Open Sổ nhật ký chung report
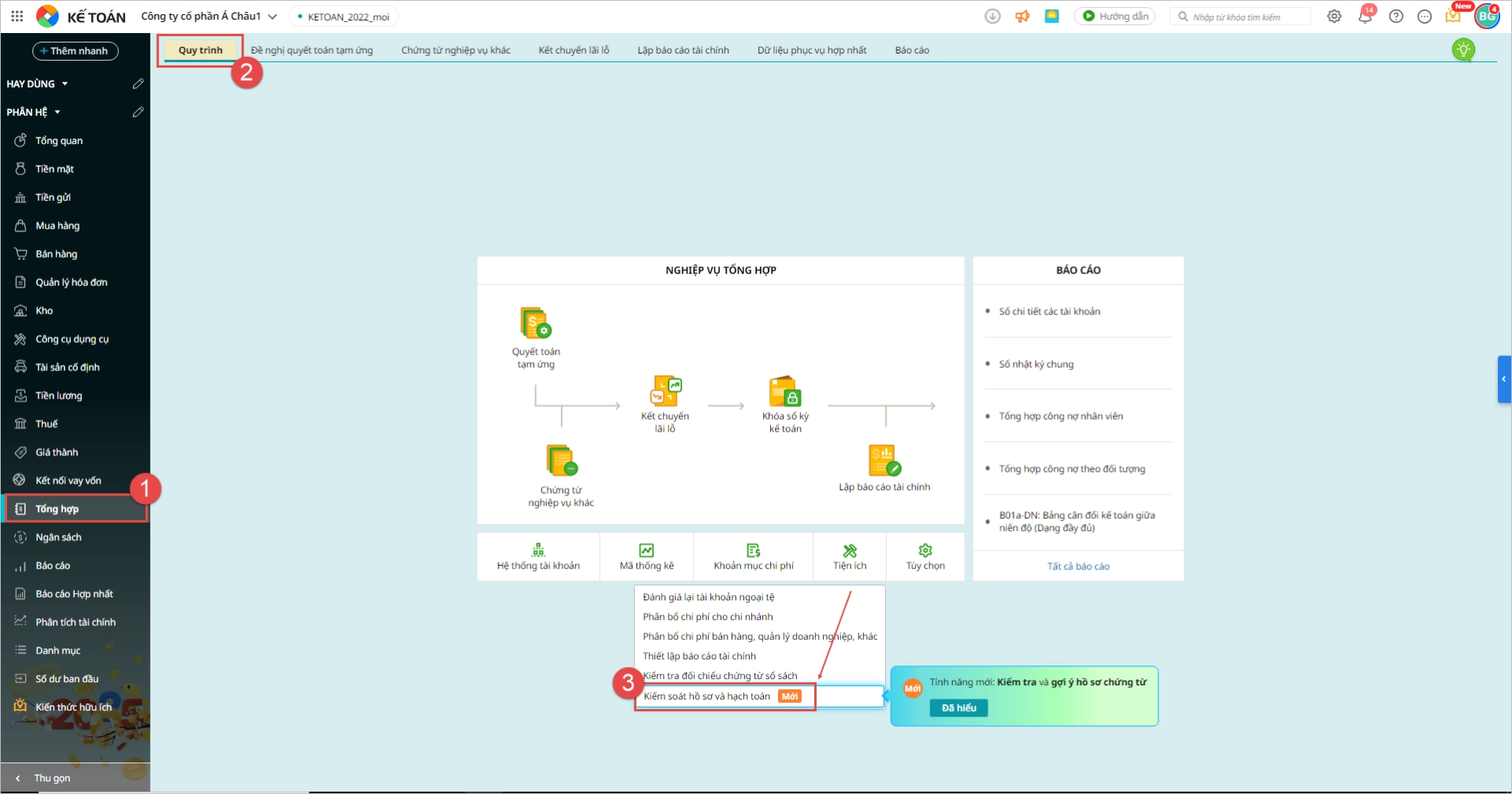Viewport: 1512px width, 794px height. (x=1036, y=364)
